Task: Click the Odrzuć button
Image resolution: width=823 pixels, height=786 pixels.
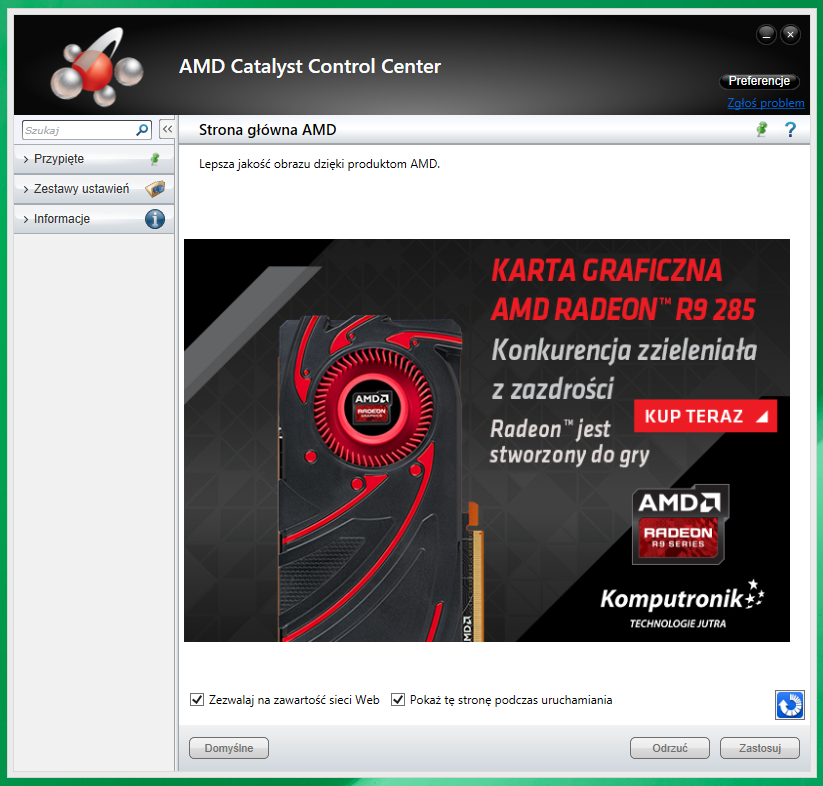Action: pos(670,748)
